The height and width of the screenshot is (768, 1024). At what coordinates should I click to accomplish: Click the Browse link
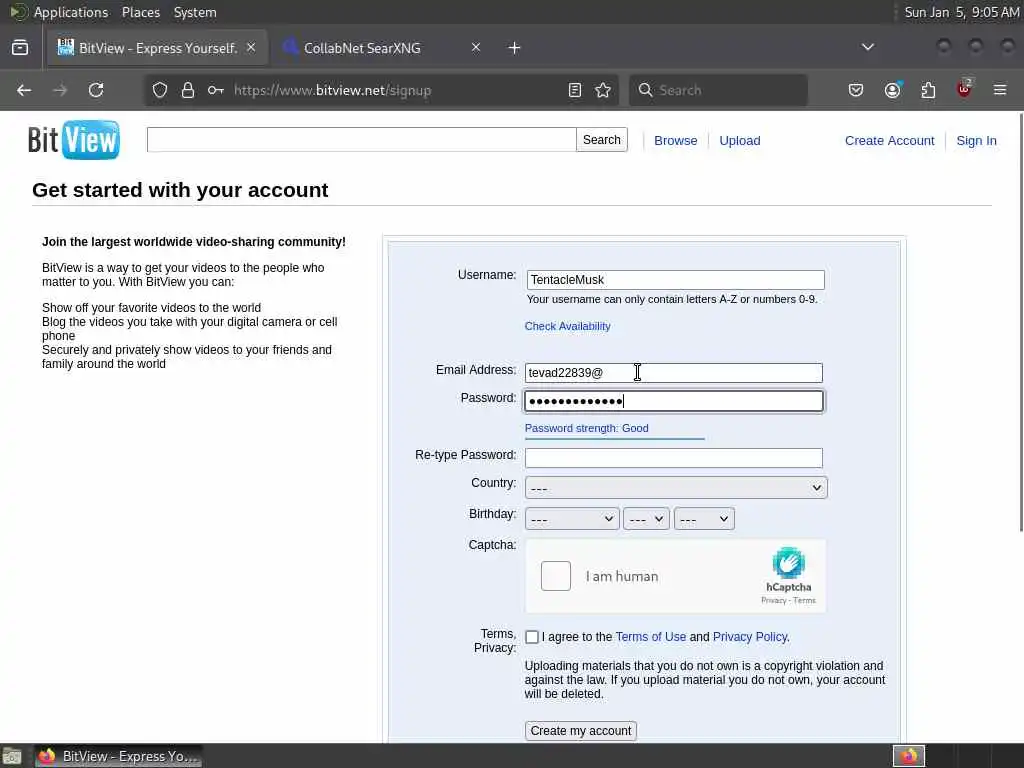(675, 140)
